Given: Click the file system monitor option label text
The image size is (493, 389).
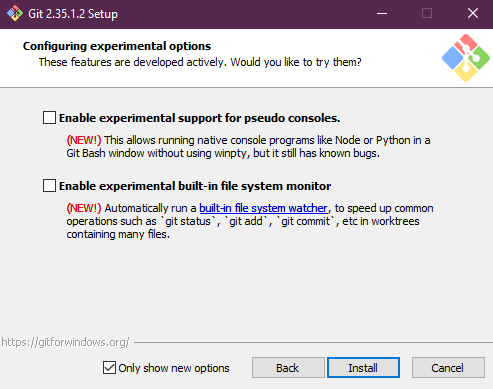Looking at the screenshot, I should pyautogui.click(x=195, y=186).
